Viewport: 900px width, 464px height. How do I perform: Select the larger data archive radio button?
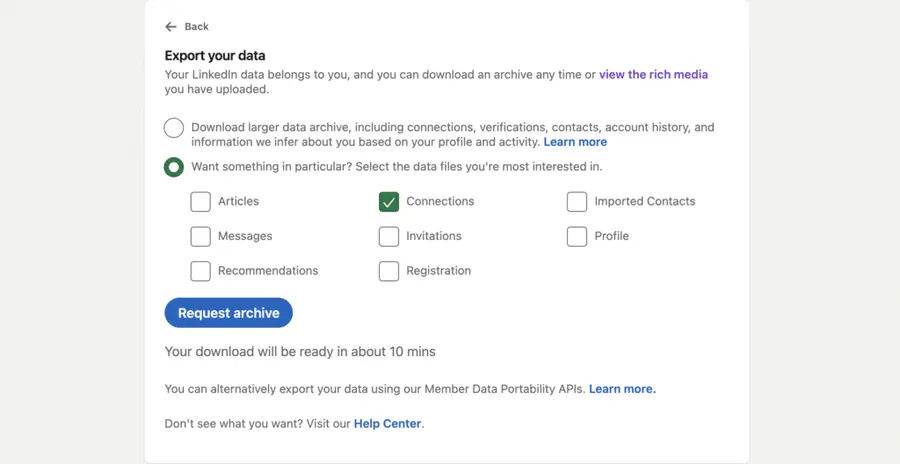tap(174, 128)
